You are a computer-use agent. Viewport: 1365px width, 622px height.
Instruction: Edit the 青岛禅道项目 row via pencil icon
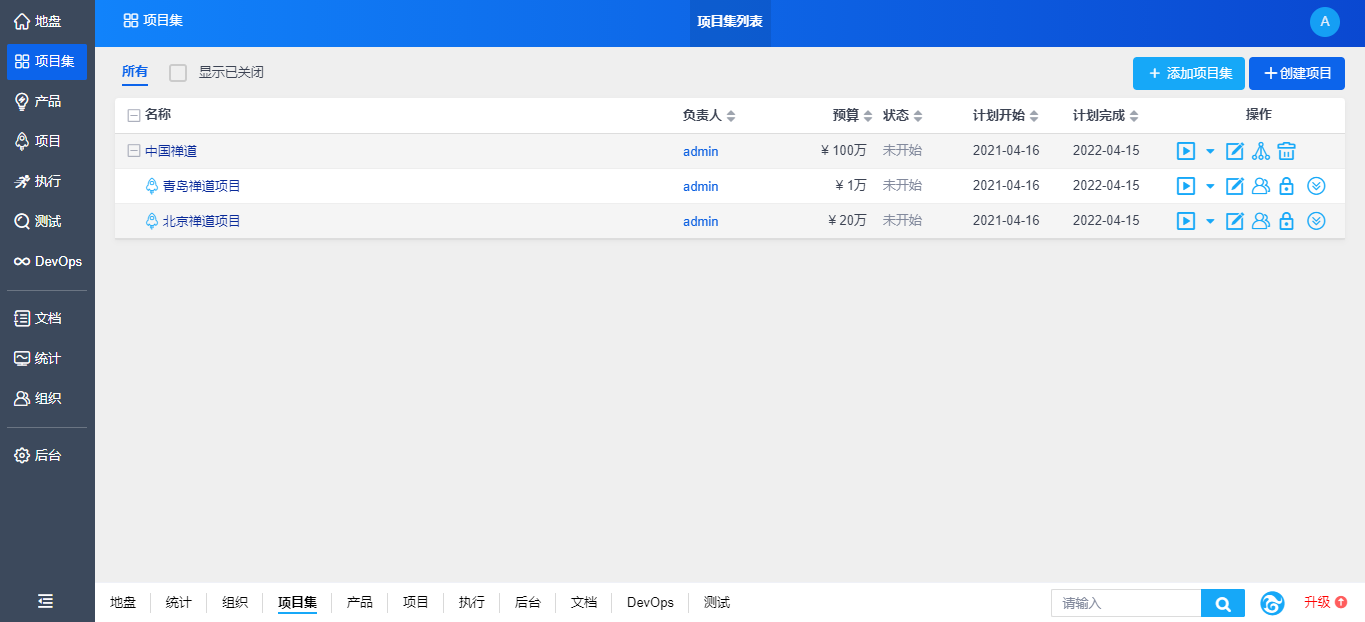coord(1235,186)
